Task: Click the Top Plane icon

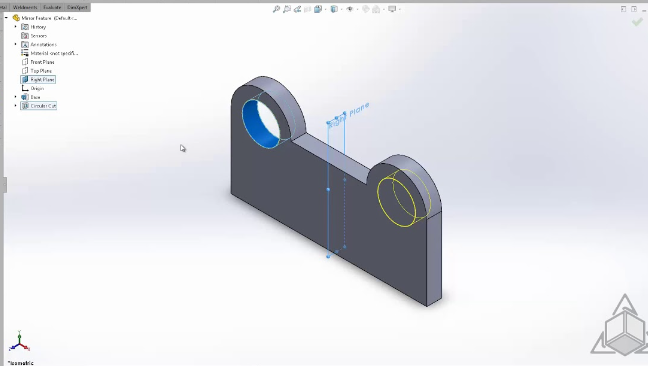Action: pyautogui.click(x=25, y=71)
